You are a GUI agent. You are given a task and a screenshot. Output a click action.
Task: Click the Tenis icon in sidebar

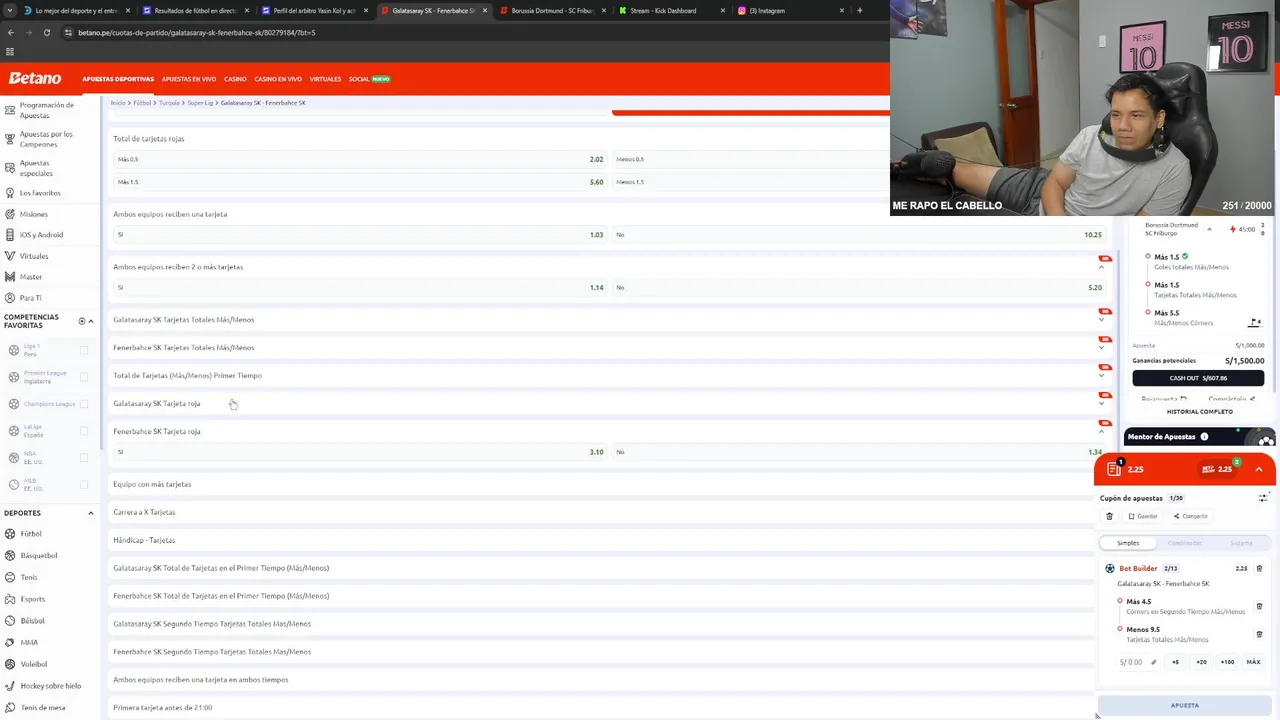coord(10,577)
